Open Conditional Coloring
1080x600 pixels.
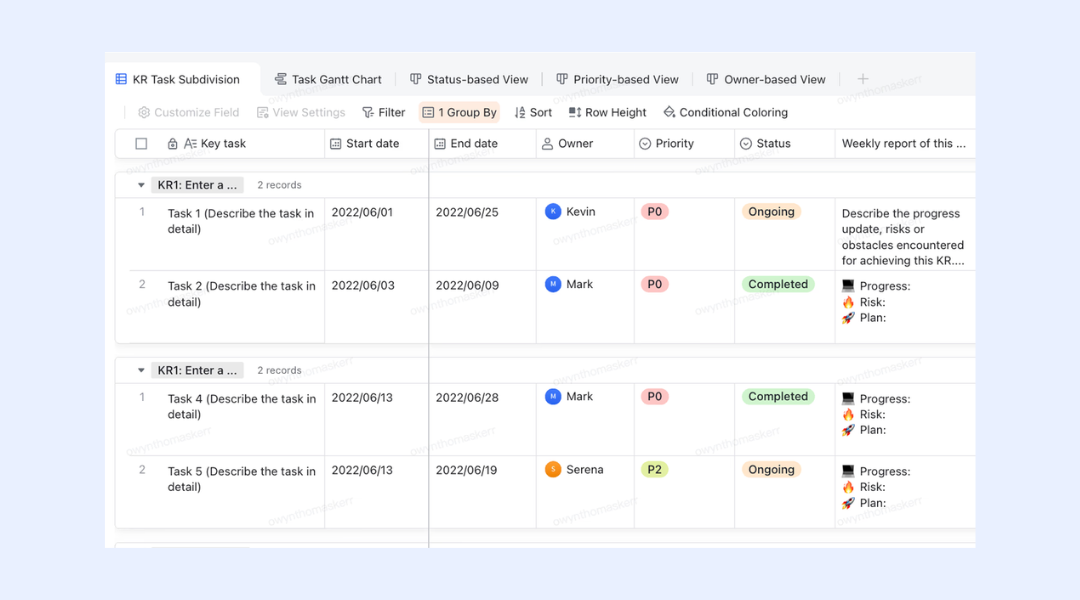point(725,112)
